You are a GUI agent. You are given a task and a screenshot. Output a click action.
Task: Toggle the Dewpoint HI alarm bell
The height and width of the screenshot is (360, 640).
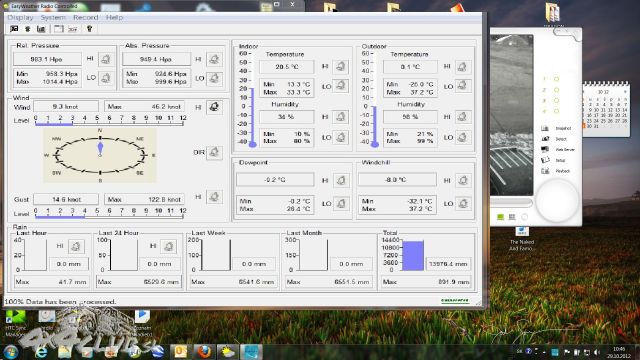[x=341, y=180]
